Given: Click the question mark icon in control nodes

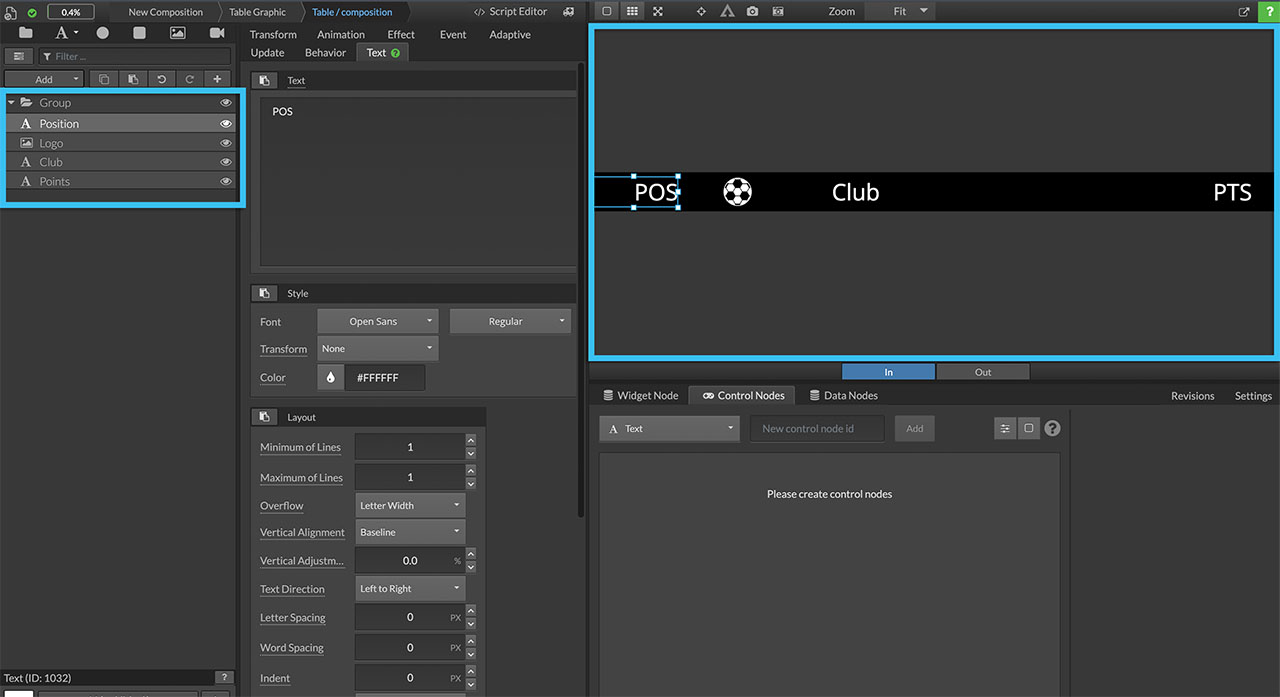Looking at the screenshot, I should tap(1052, 428).
